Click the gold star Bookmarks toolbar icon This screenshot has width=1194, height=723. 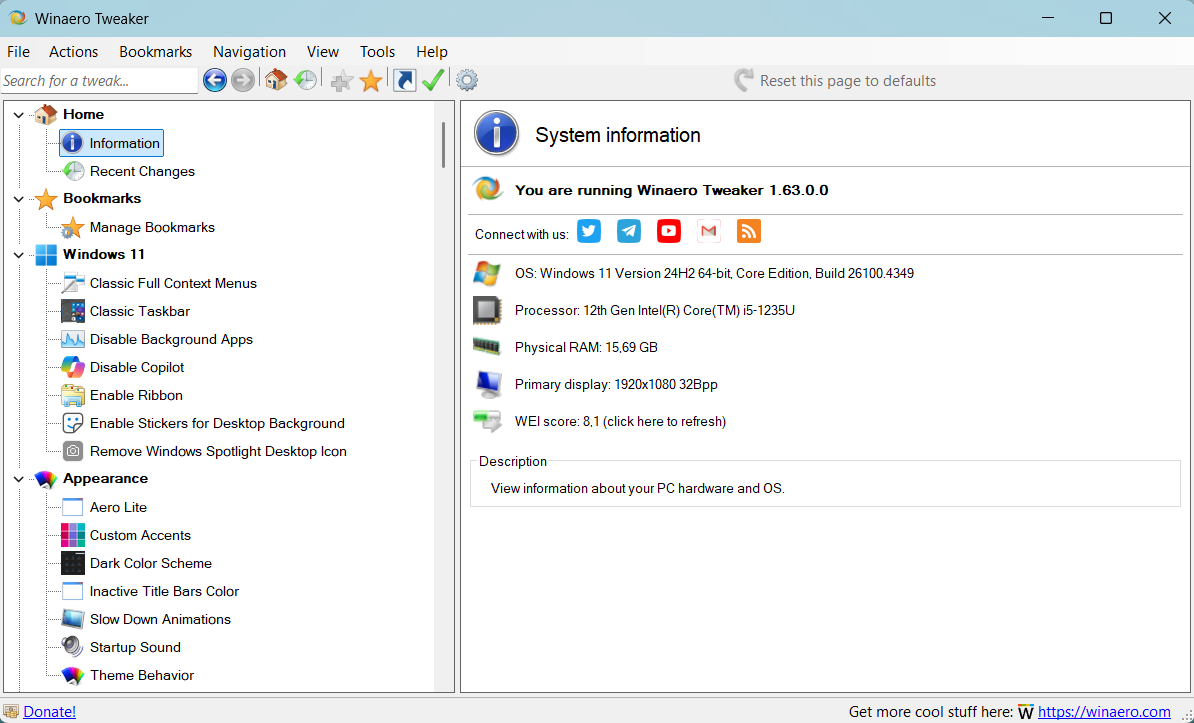click(371, 81)
